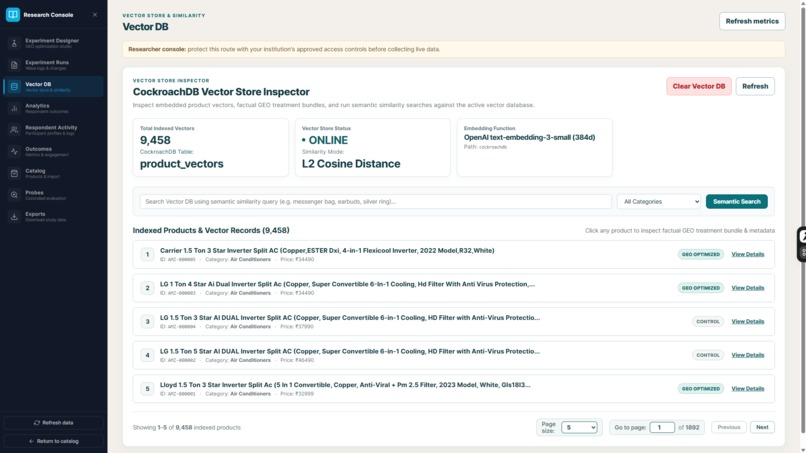Image resolution: width=806 pixels, height=453 pixels.
Task: Click the L2 Cosine Distance text
Action: pos(351,164)
